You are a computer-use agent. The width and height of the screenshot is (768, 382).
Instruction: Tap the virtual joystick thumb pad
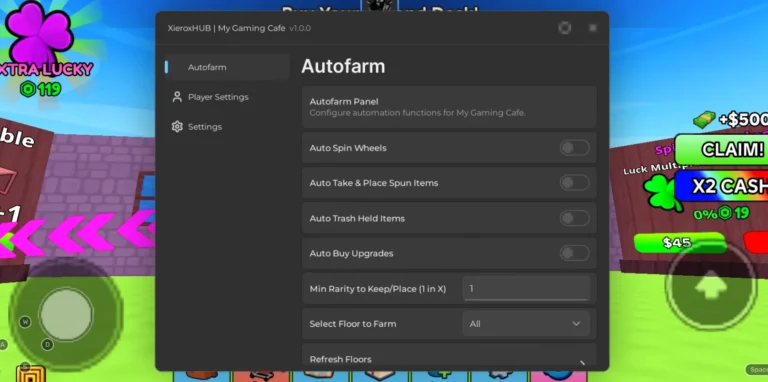pos(66,314)
